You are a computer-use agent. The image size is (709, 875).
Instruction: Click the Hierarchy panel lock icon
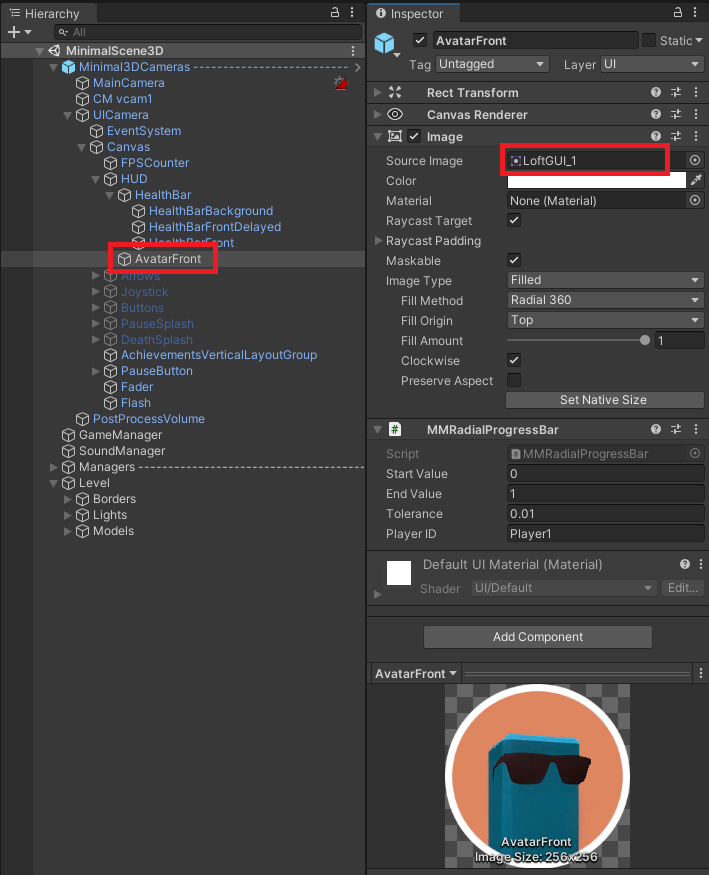(335, 12)
